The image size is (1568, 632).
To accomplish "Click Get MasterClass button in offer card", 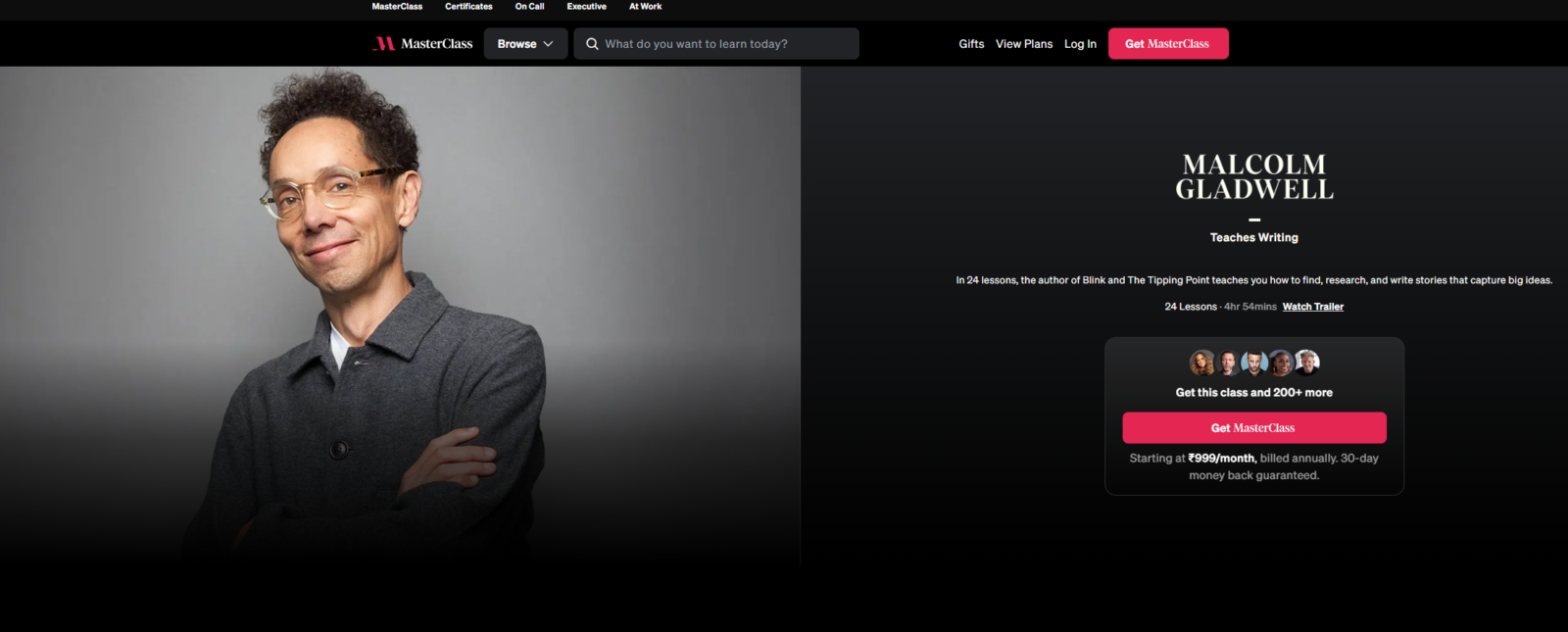I will 1254,428.
